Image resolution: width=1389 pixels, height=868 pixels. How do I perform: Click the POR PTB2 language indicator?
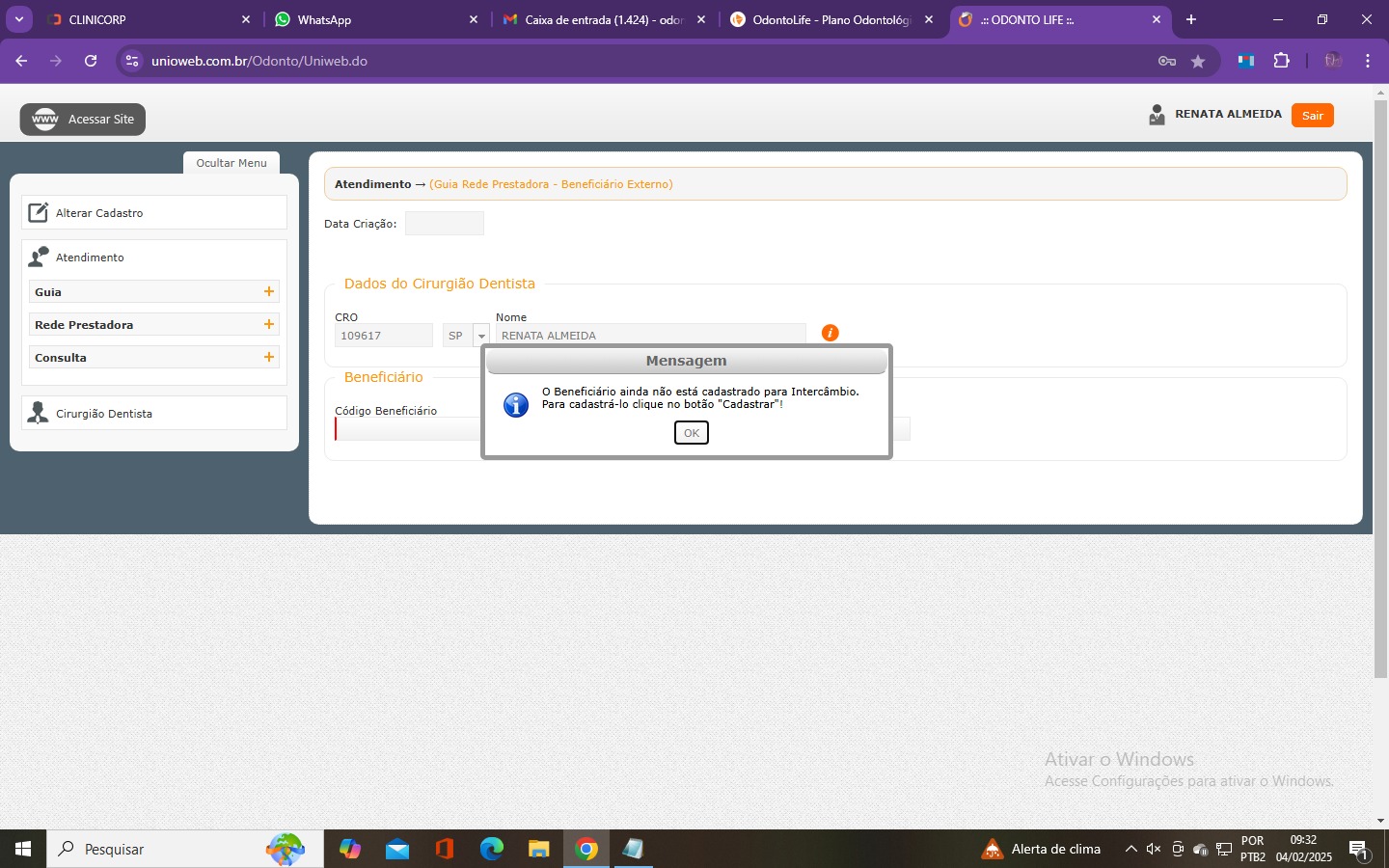1253,849
